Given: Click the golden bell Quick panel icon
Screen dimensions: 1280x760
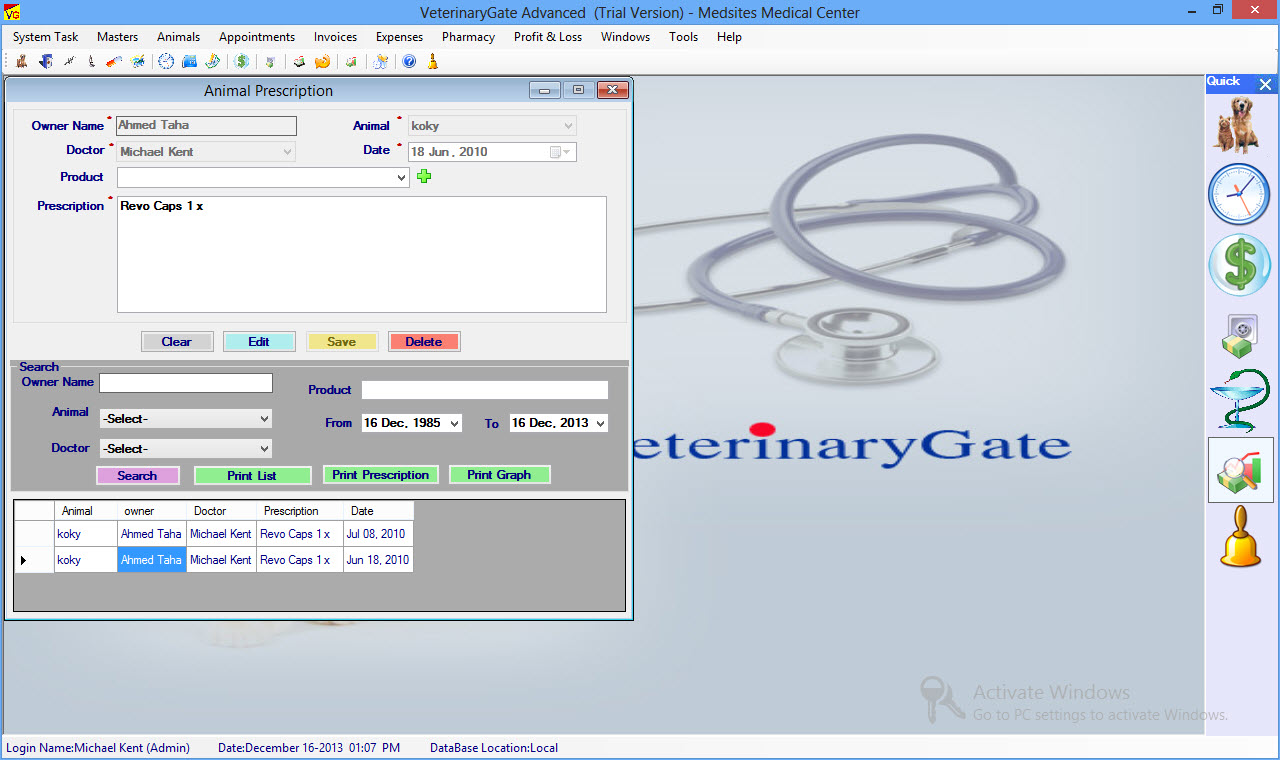Looking at the screenshot, I should [1240, 537].
